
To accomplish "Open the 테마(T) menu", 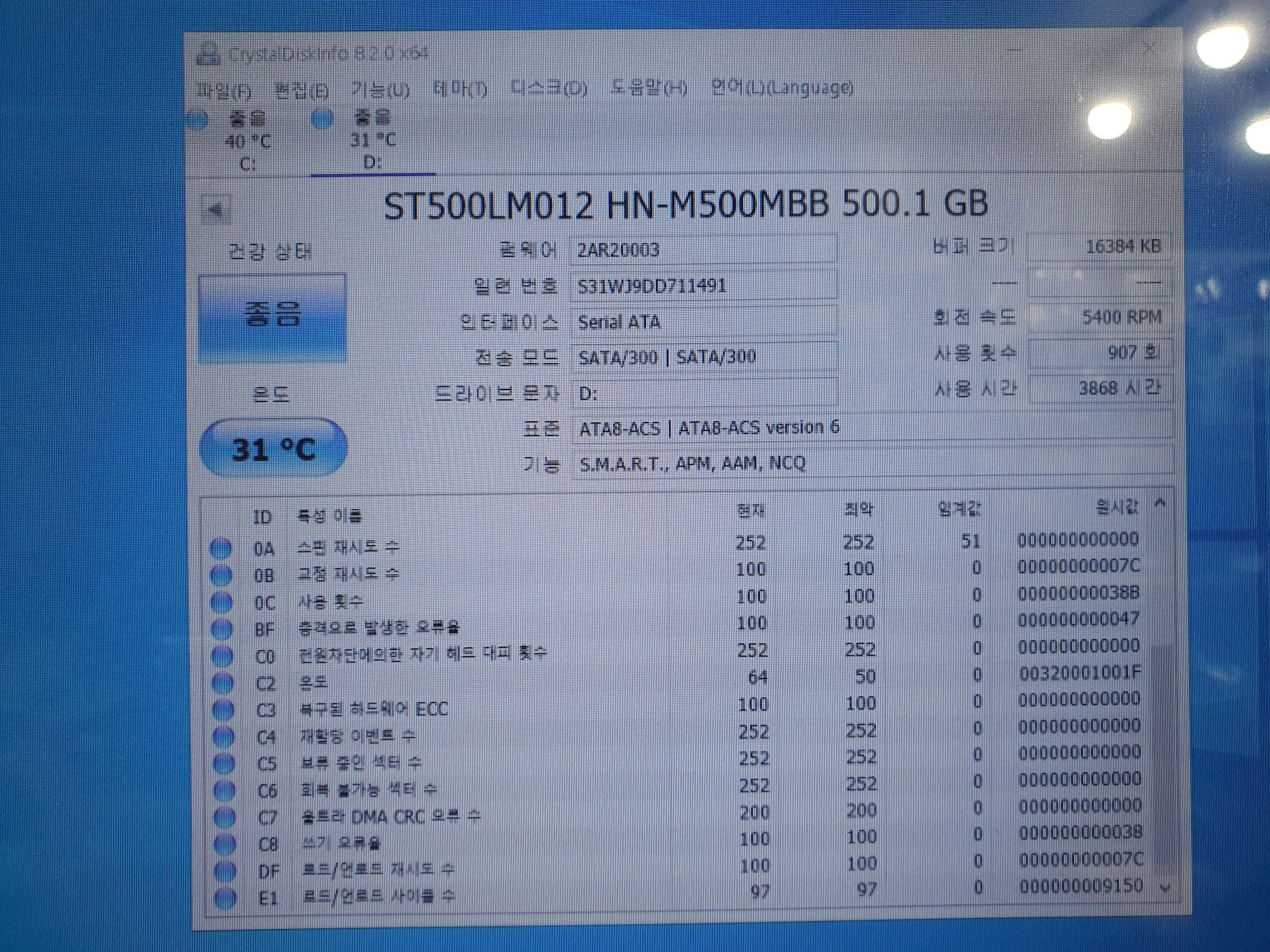I will tap(460, 89).
